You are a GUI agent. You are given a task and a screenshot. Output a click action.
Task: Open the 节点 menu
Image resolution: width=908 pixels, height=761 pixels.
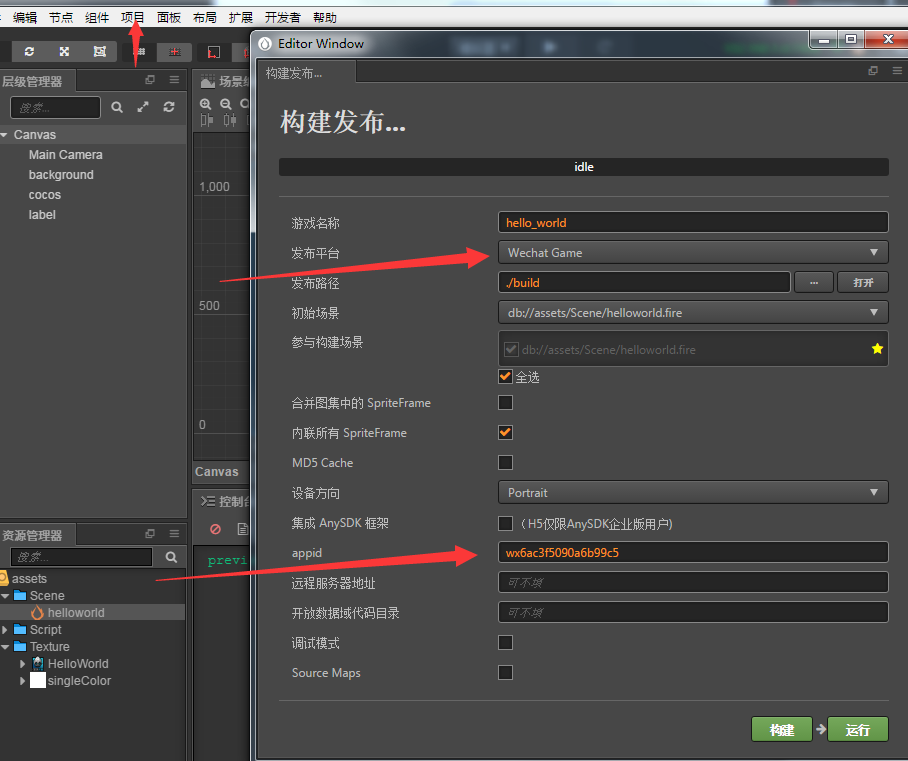click(61, 18)
